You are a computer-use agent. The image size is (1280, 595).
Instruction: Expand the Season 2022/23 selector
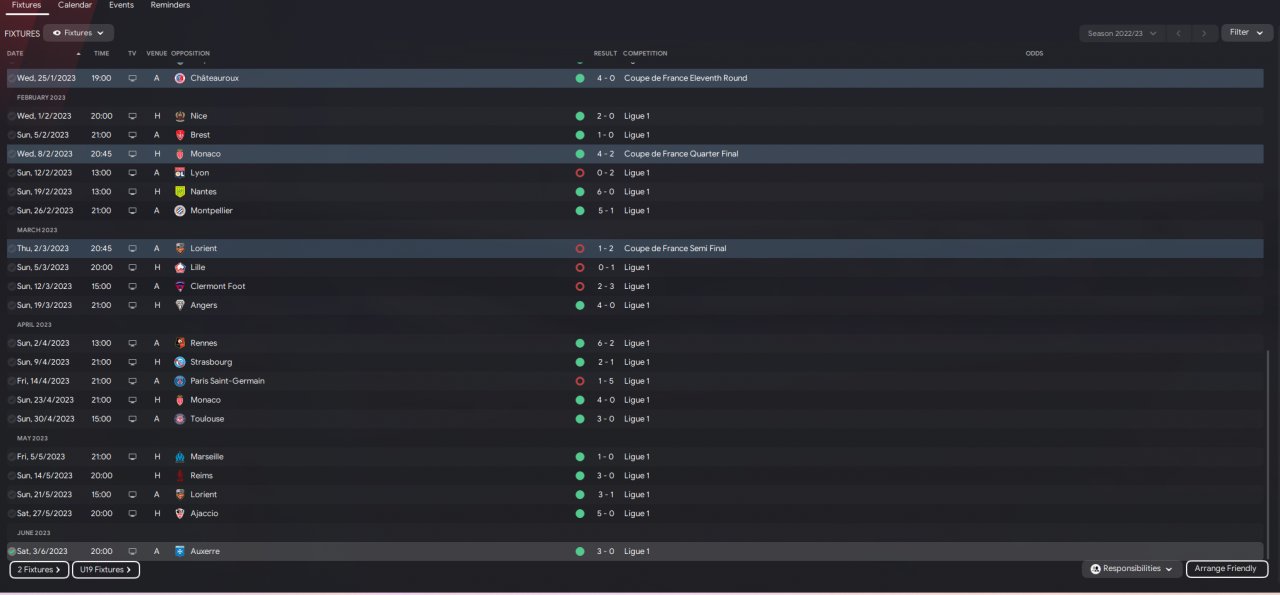[x=1122, y=33]
